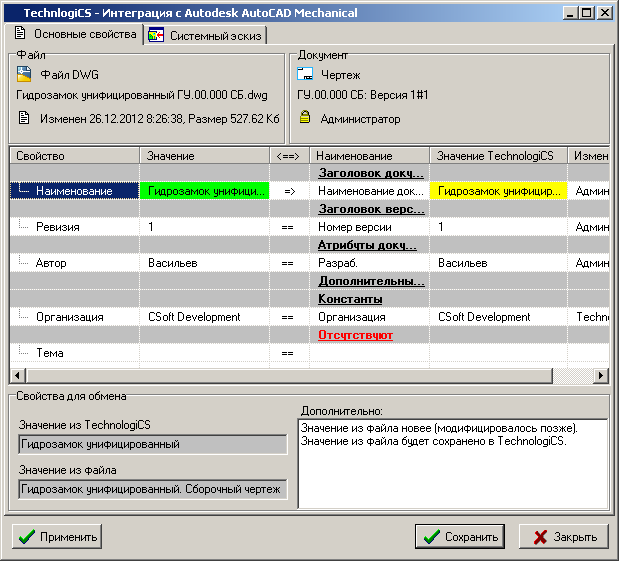The image size is (619, 561).
Task: Click the file modified info page icon
Action: point(24,118)
